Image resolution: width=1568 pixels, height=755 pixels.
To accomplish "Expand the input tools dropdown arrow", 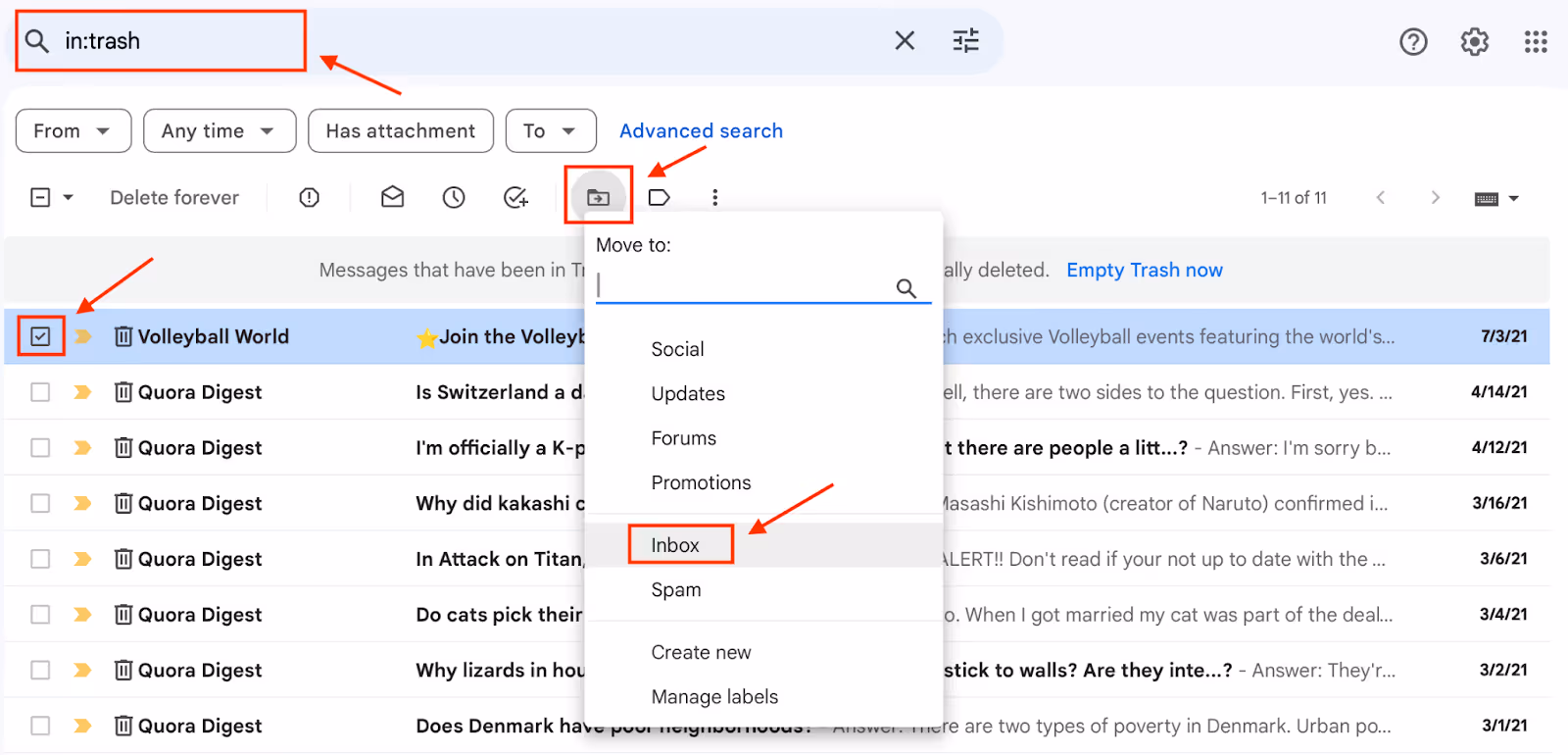I will pos(1514,198).
